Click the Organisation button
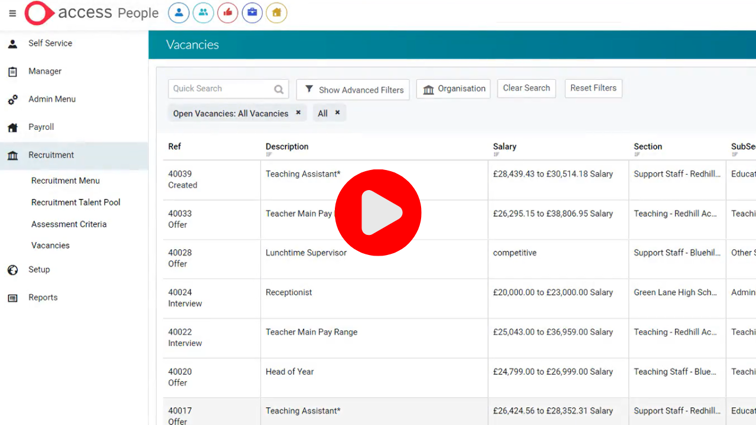 click(x=453, y=89)
